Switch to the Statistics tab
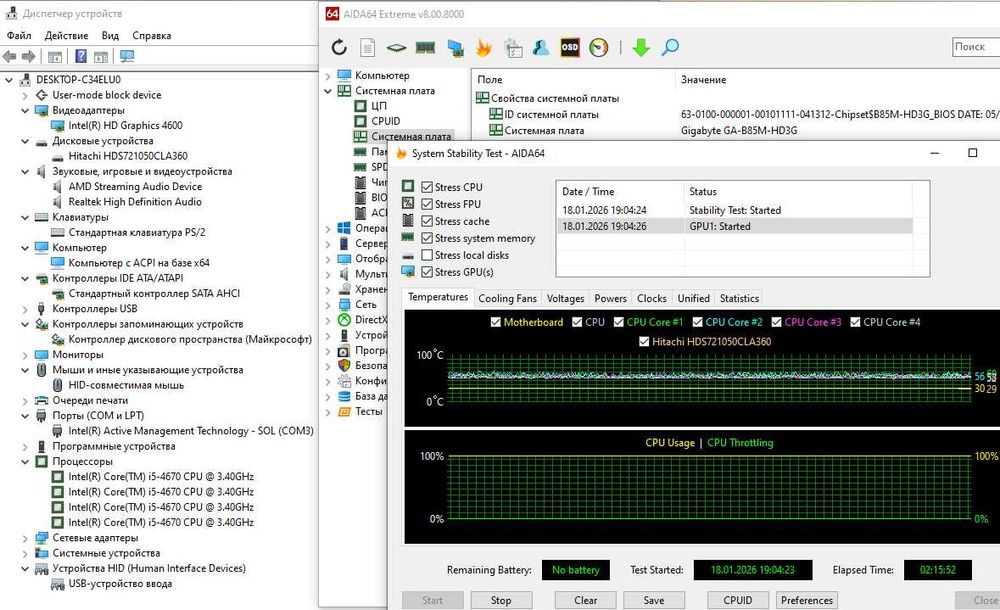This screenshot has height=610, width=1000. pyautogui.click(x=739, y=299)
